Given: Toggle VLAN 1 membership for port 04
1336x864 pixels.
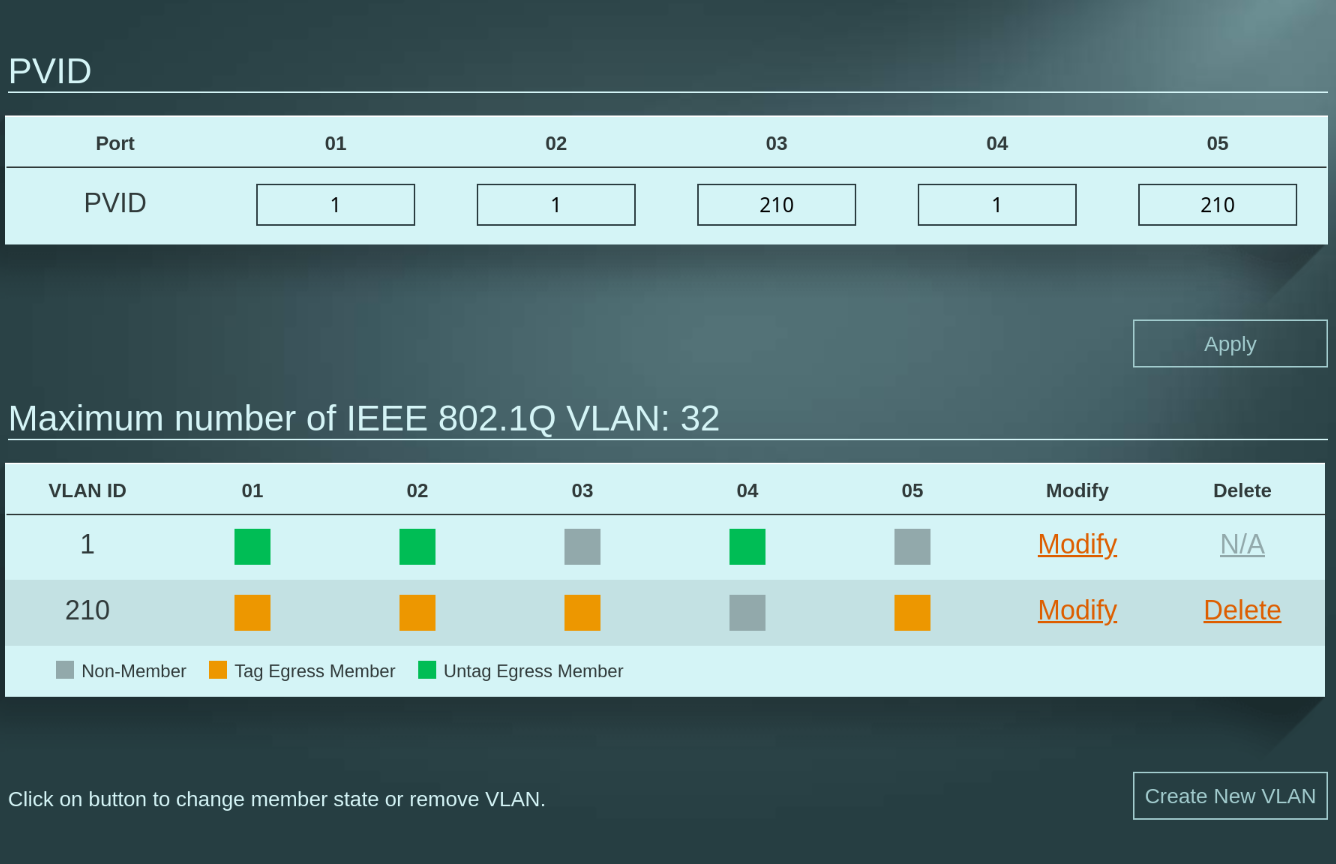Looking at the screenshot, I should point(747,547).
